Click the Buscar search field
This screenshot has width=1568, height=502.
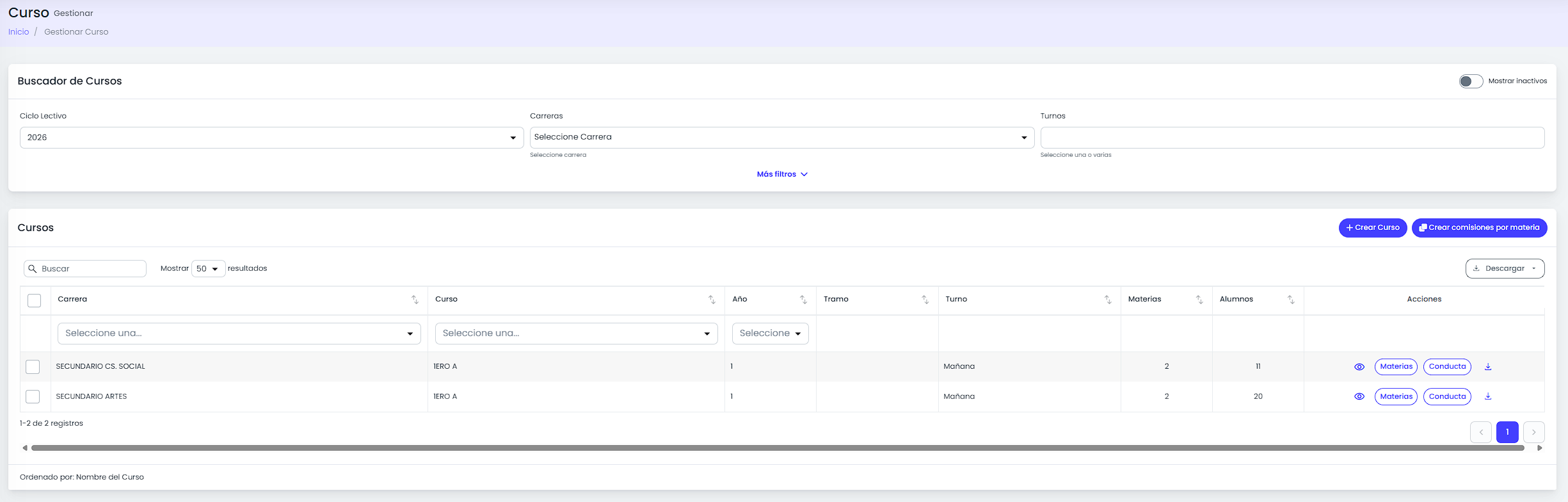pyautogui.click(x=85, y=269)
